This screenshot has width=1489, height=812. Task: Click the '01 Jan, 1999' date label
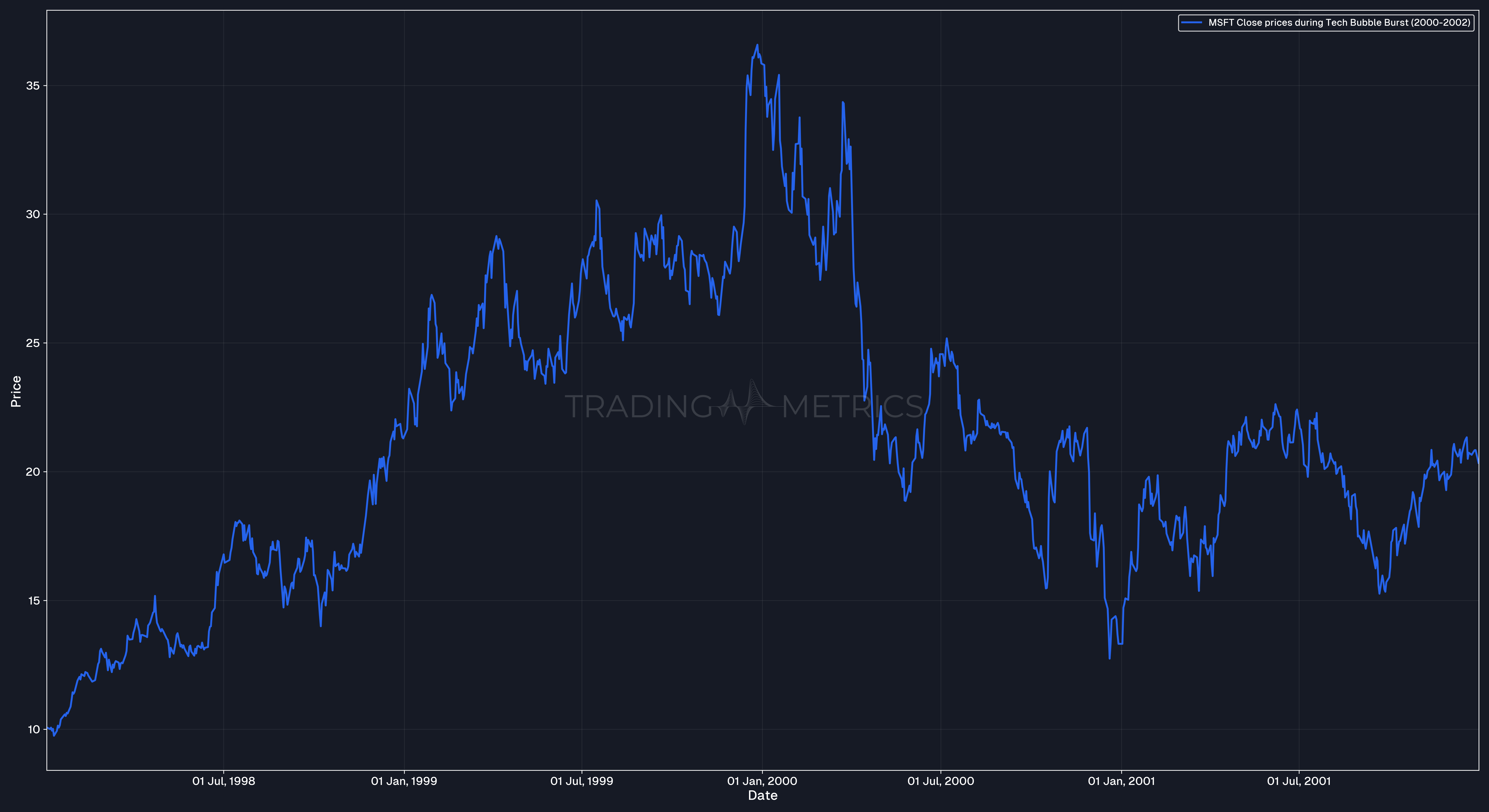coord(404,781)
